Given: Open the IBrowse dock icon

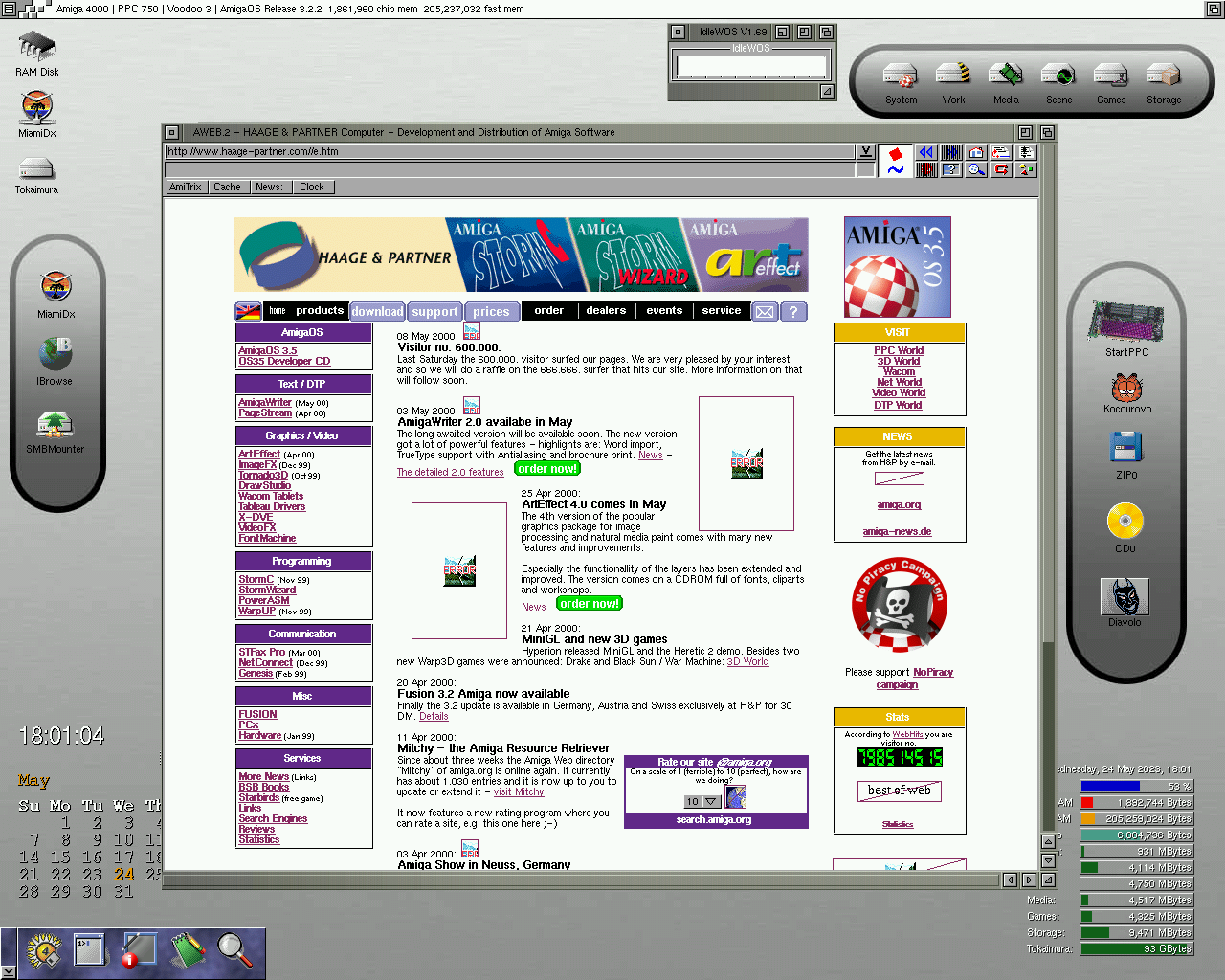Looking at the screenshot, I should [55, 354].
